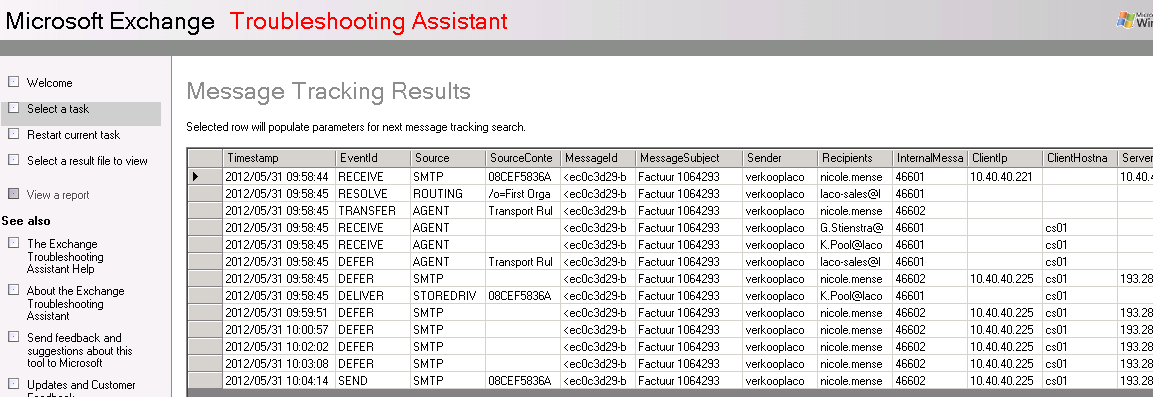1153x397 pixels.
Task: Click the SEND event cell
Action: click(372, 381)
